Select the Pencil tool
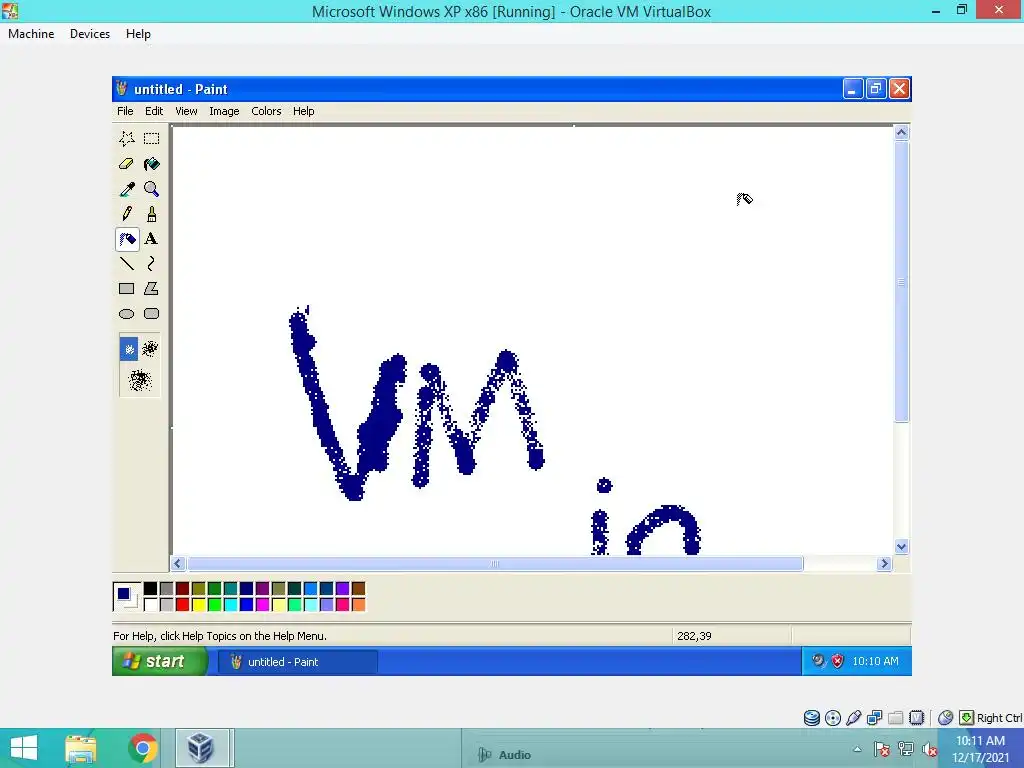The width and height of the screenshot is (1024, 768). pyautogui.click(x=127, y=214)
